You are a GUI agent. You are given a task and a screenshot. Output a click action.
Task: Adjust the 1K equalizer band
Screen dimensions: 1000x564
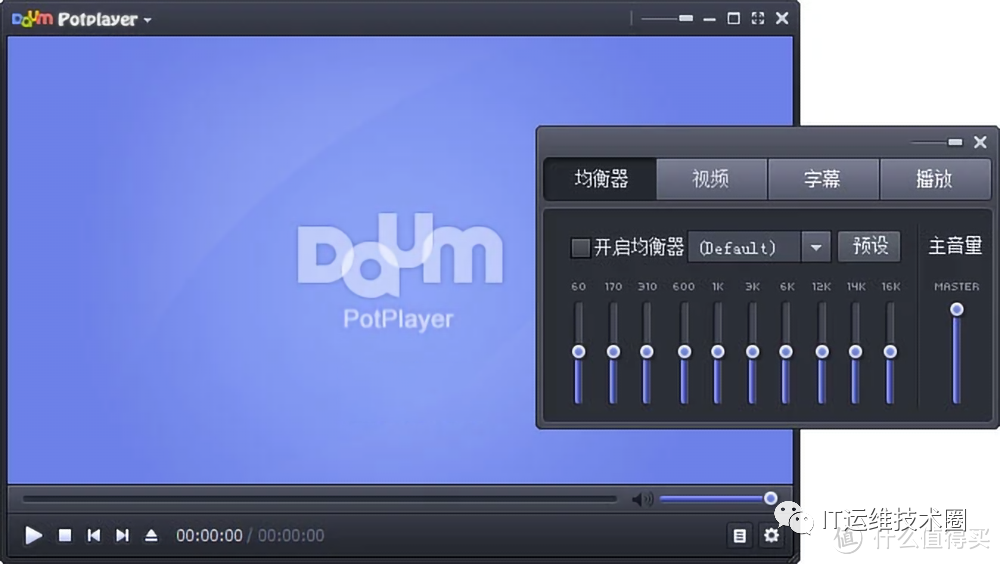tap(717, 352)
